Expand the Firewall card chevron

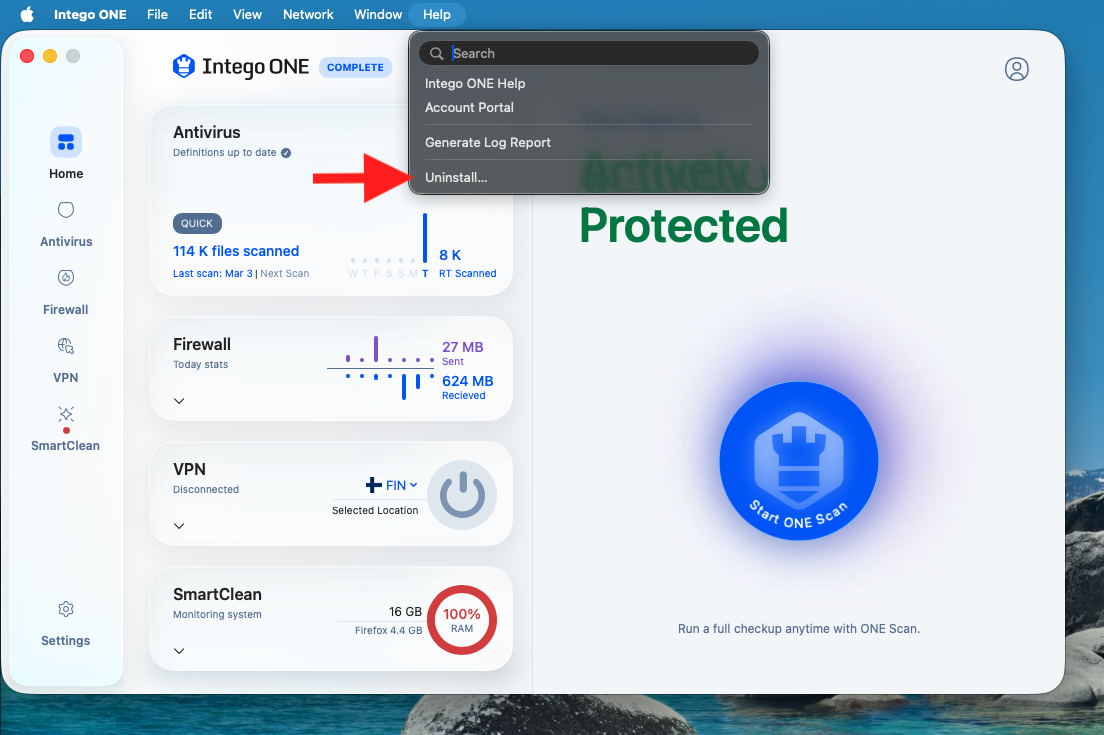coord(179,401)
